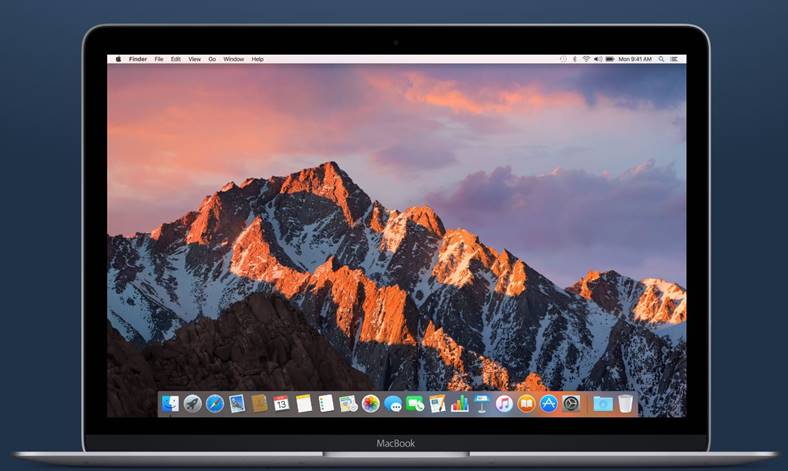This screenshot has width=788, height=471.
Task: Open the Window menu
Action: click(234, 59)
